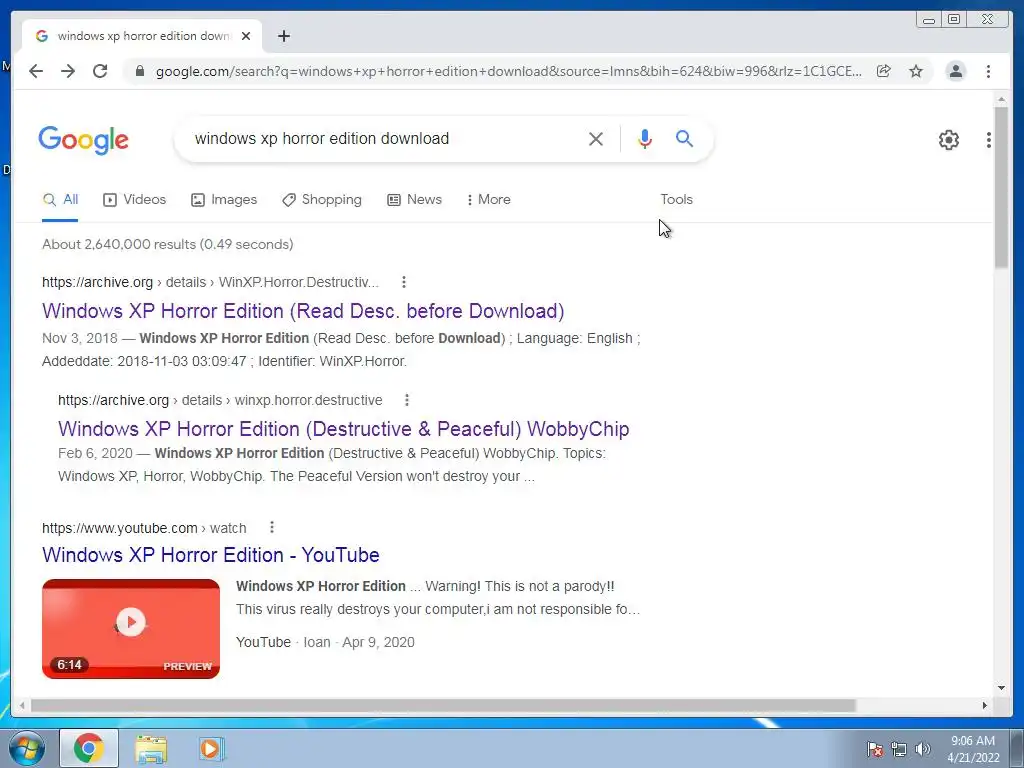This screenshot has width=1024, height=768.
Task: Click the horizontal scrollbar right arrow
Action: coord(985,705)
